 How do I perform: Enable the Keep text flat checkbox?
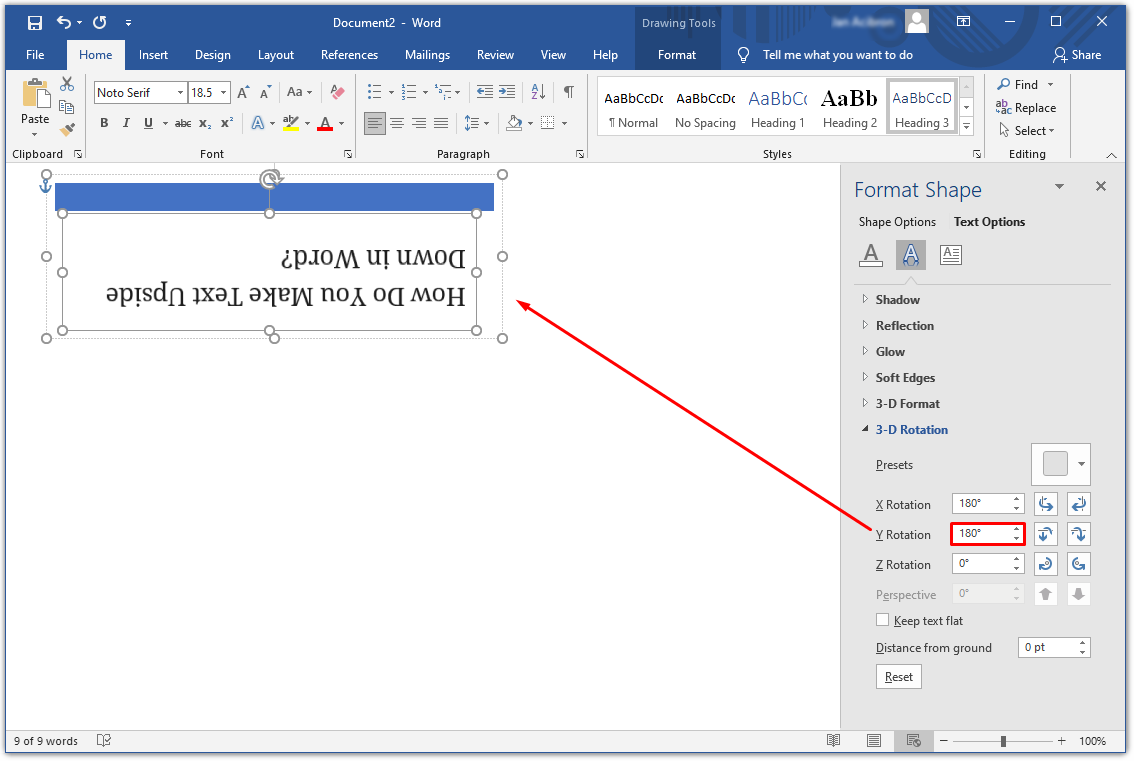click(x=882, y=620)
